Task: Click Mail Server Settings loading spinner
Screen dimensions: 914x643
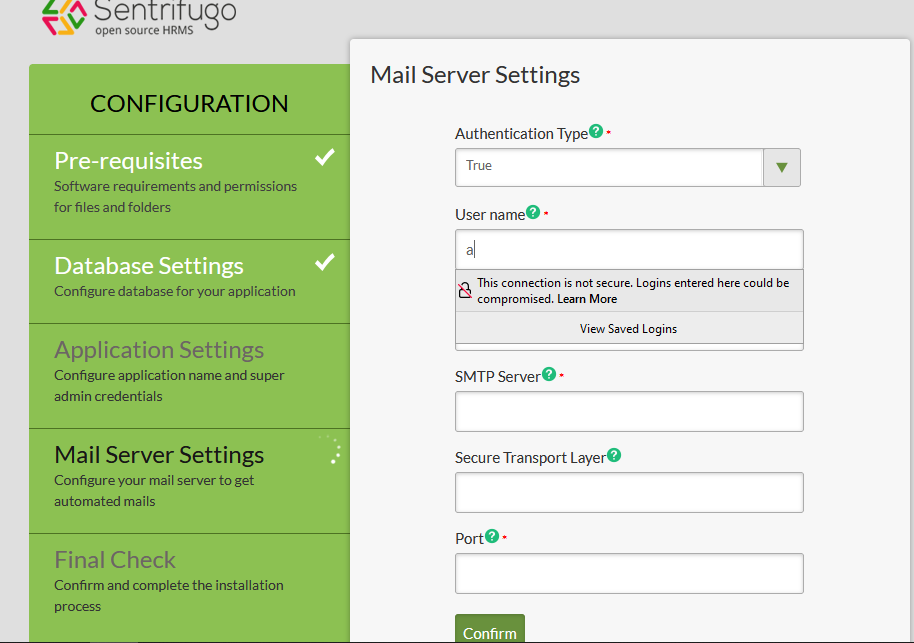Action: pos(331,450)
